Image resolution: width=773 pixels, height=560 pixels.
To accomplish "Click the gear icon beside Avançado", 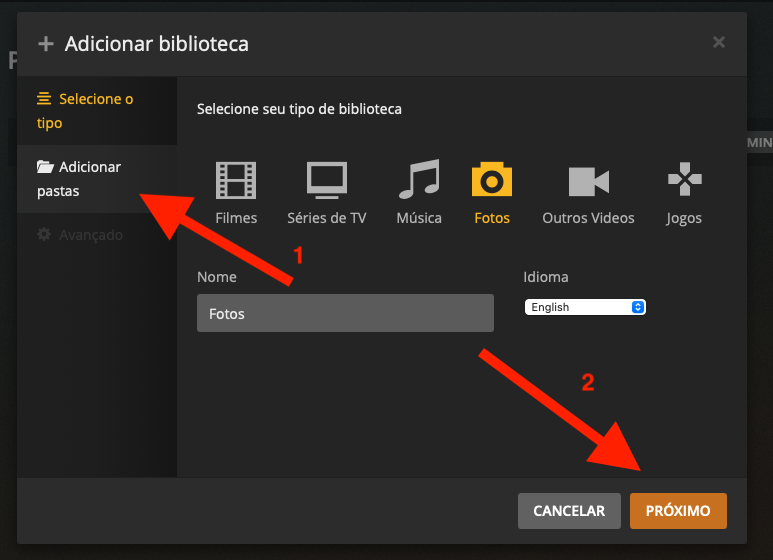I will pos(45,235).
